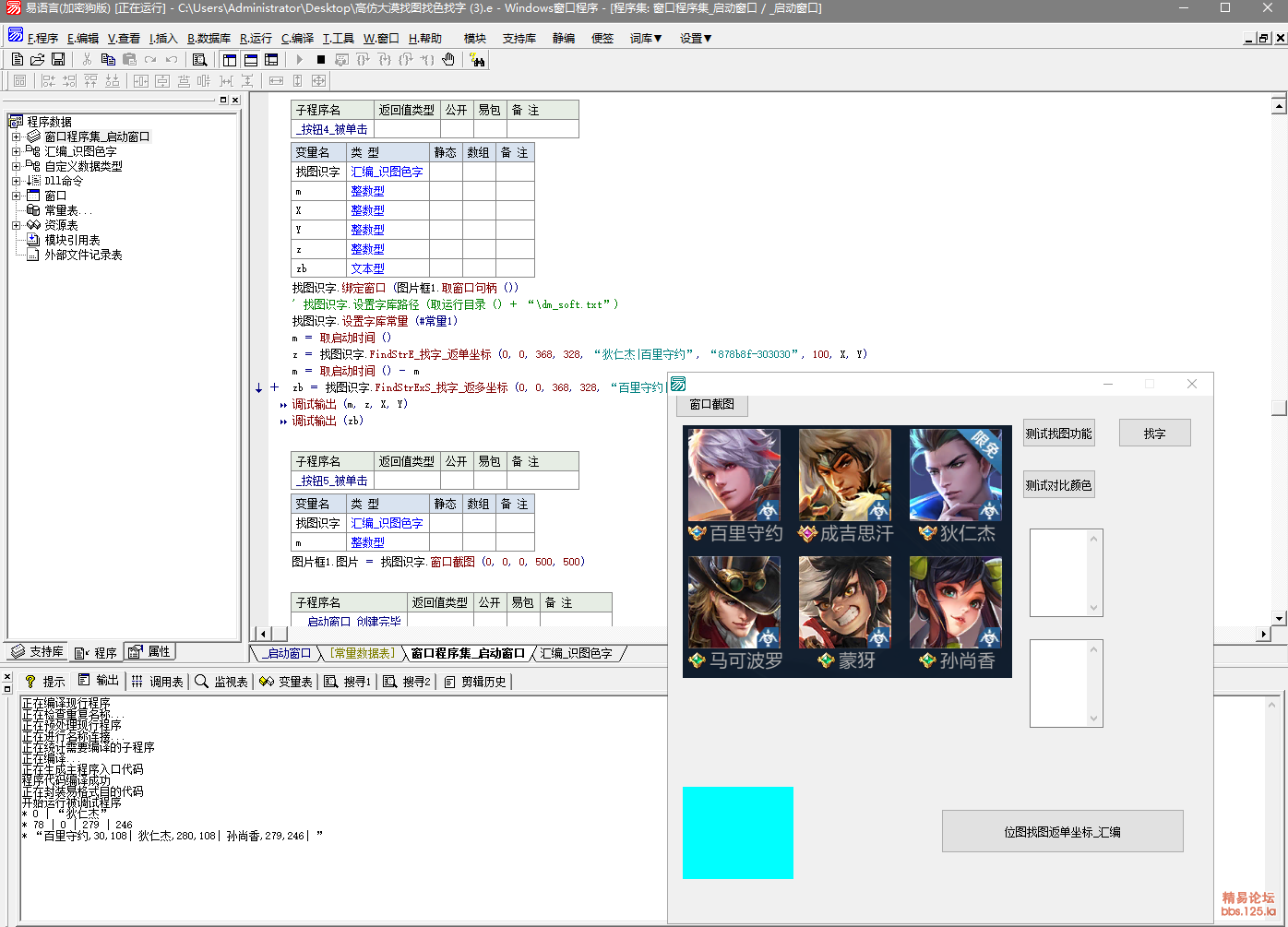Switch to the 汇编_识图色字 editor tab

click(x=577, y=653)
